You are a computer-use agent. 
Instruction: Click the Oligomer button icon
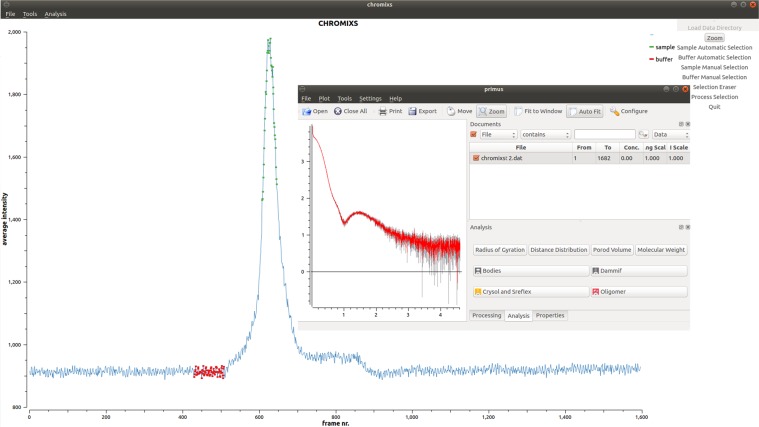point(595,292)
